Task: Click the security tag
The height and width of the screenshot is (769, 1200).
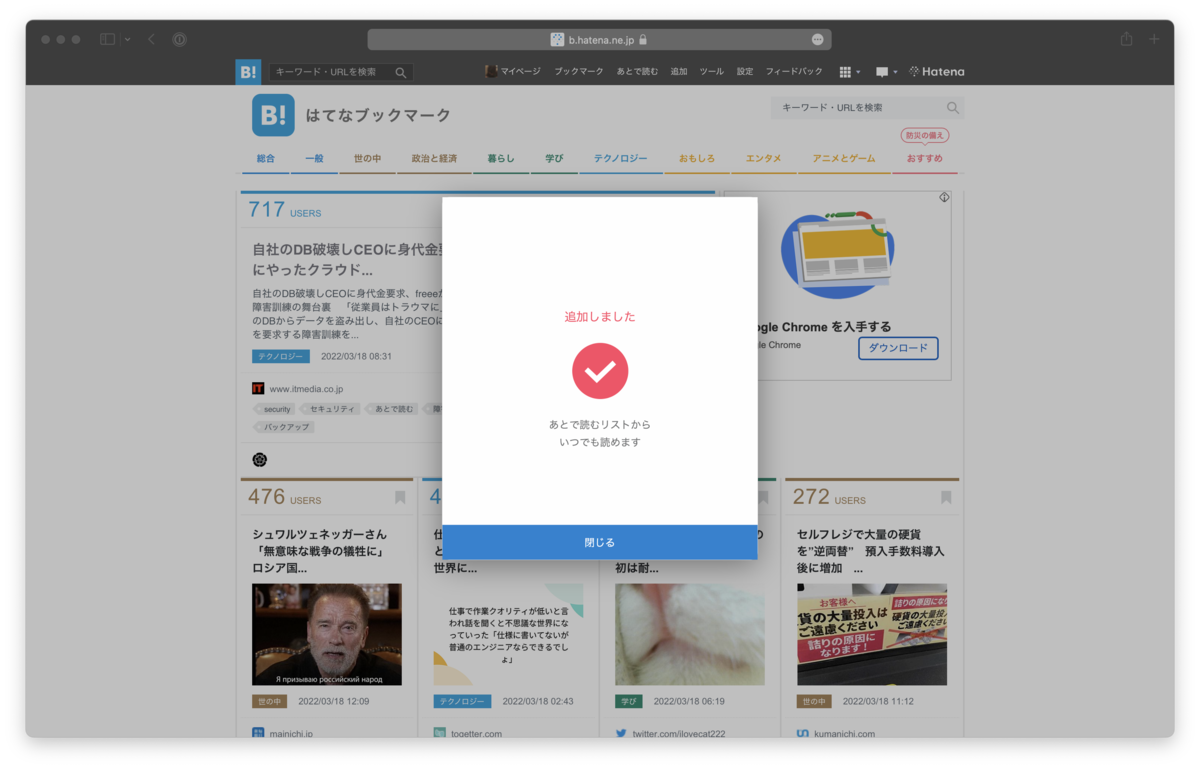Action: tap(276, 409)
